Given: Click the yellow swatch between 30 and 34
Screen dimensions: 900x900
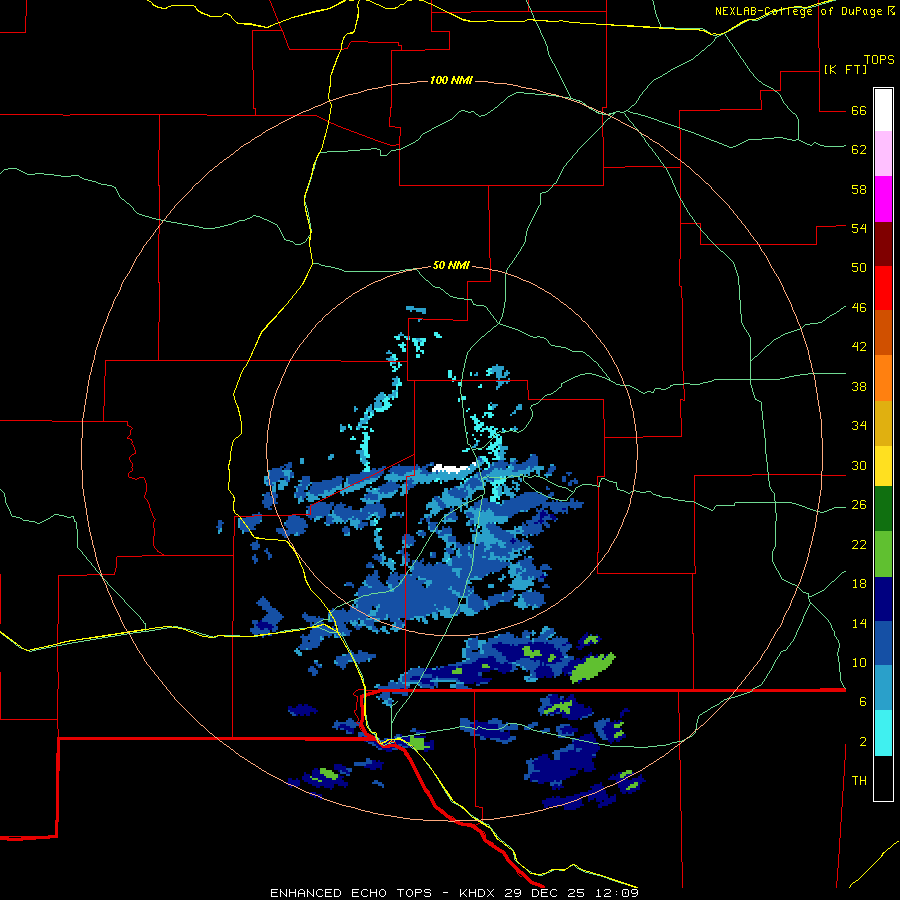Looking at the screenshot, I should tap(883, 466).
